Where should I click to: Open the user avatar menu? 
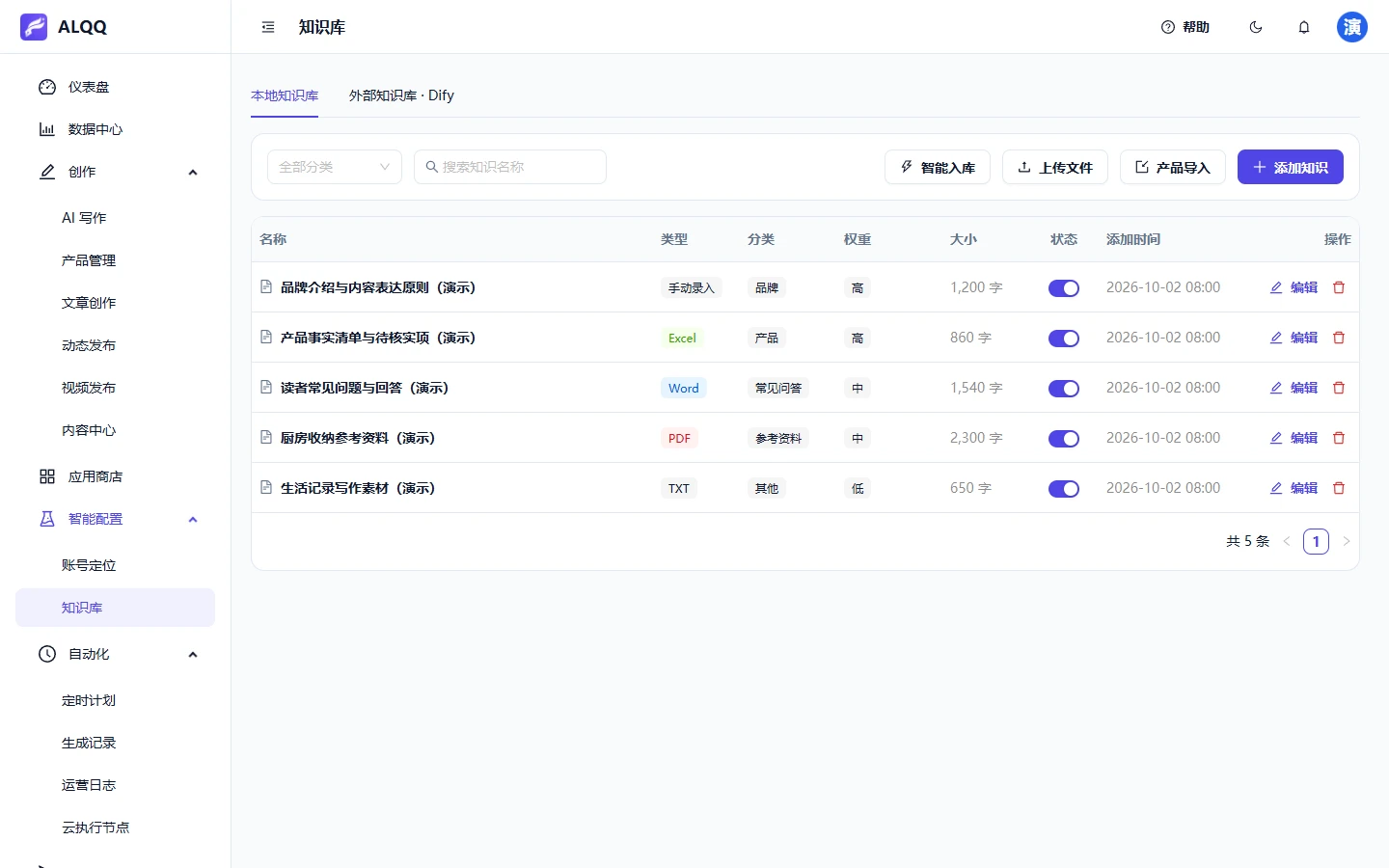pyautogui.click(x=1352, y=27)
